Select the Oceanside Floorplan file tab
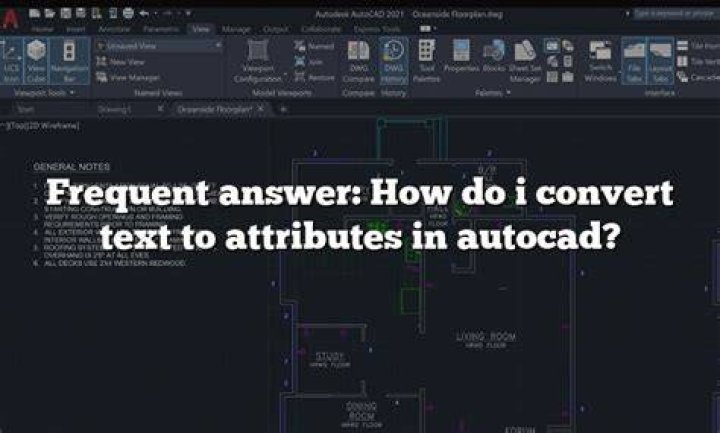 pos(214,109)
